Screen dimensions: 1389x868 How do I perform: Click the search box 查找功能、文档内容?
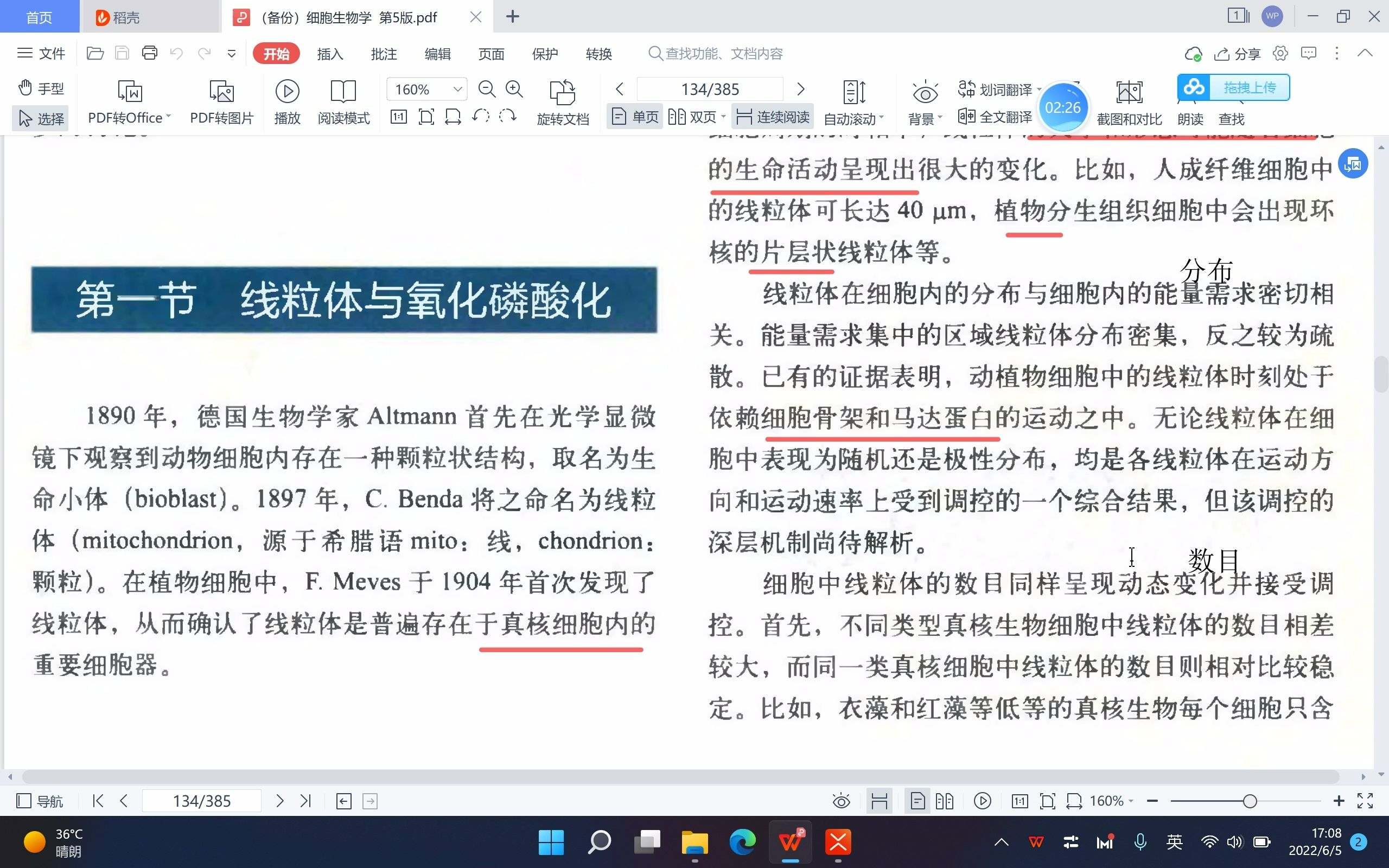(x=716, y=53)
